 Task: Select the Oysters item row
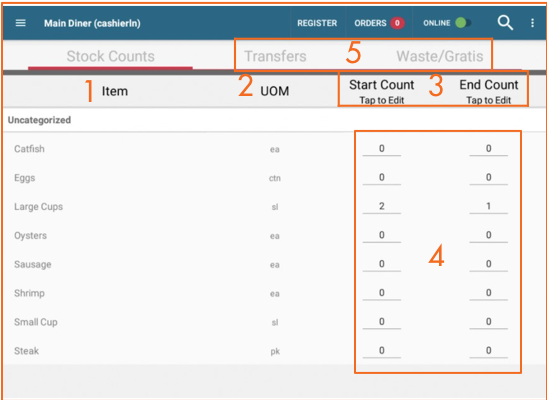tap(274, 236)
